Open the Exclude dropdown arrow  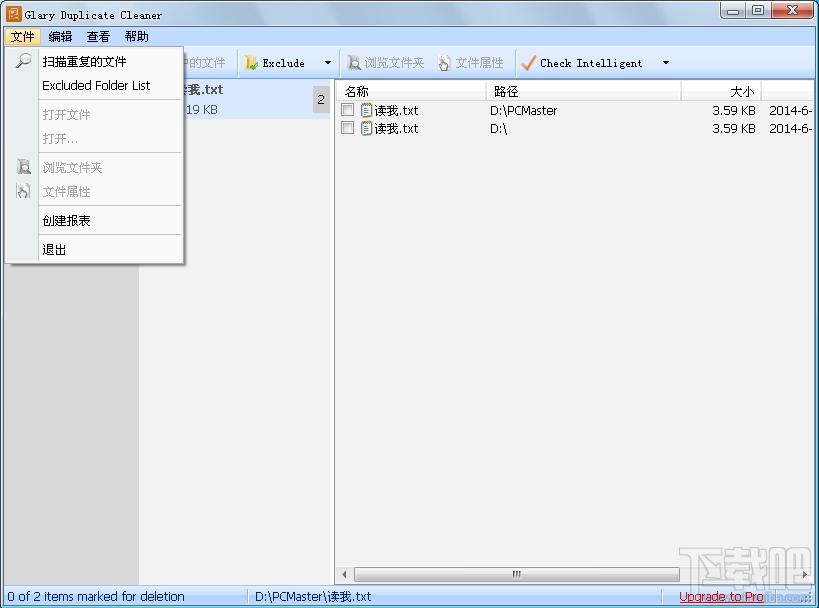point(327,63)
